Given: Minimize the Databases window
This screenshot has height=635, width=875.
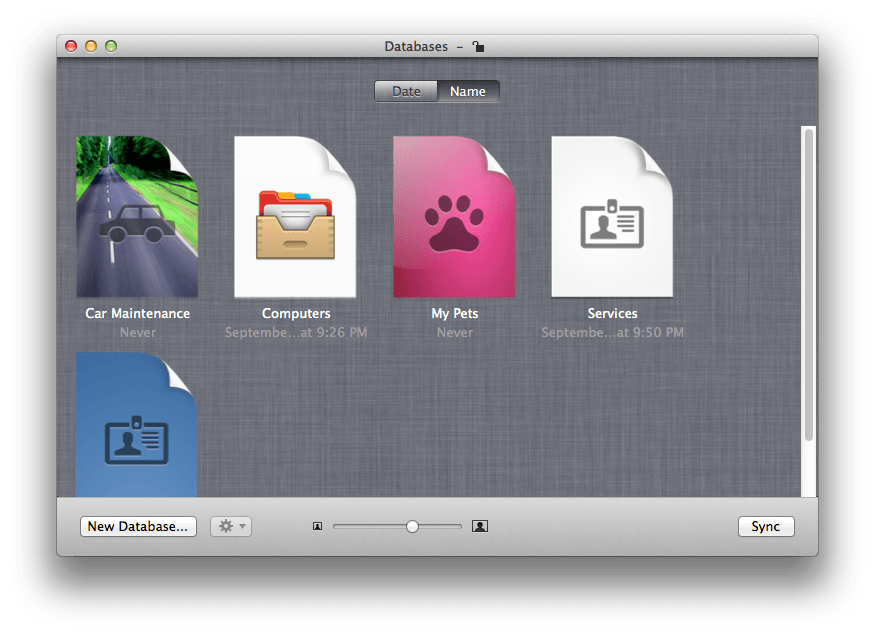Looking at the screenshot, I should click(x=91, y=46).
